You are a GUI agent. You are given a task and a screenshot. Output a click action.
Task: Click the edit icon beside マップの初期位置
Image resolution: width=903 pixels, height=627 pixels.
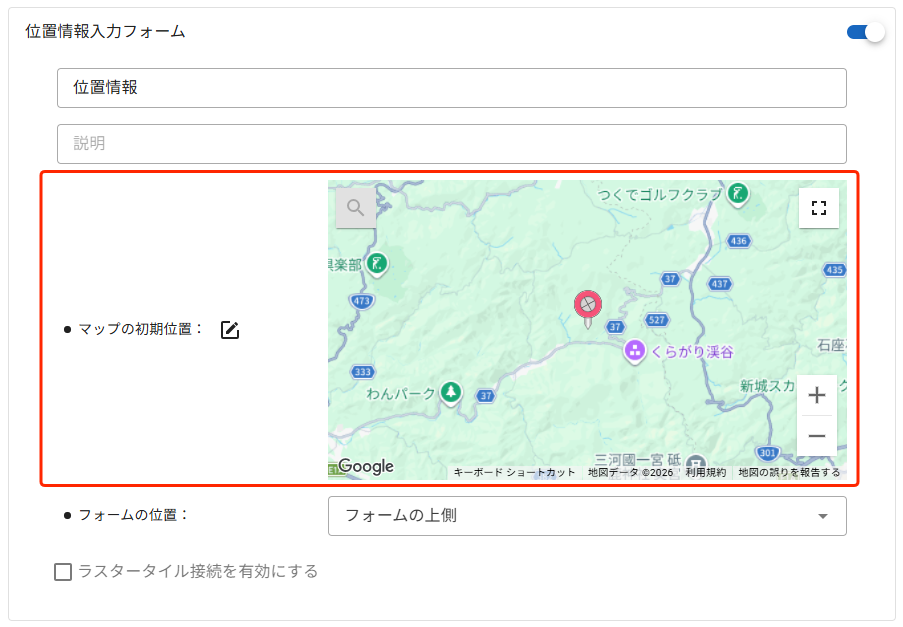[x=230, y=329]
